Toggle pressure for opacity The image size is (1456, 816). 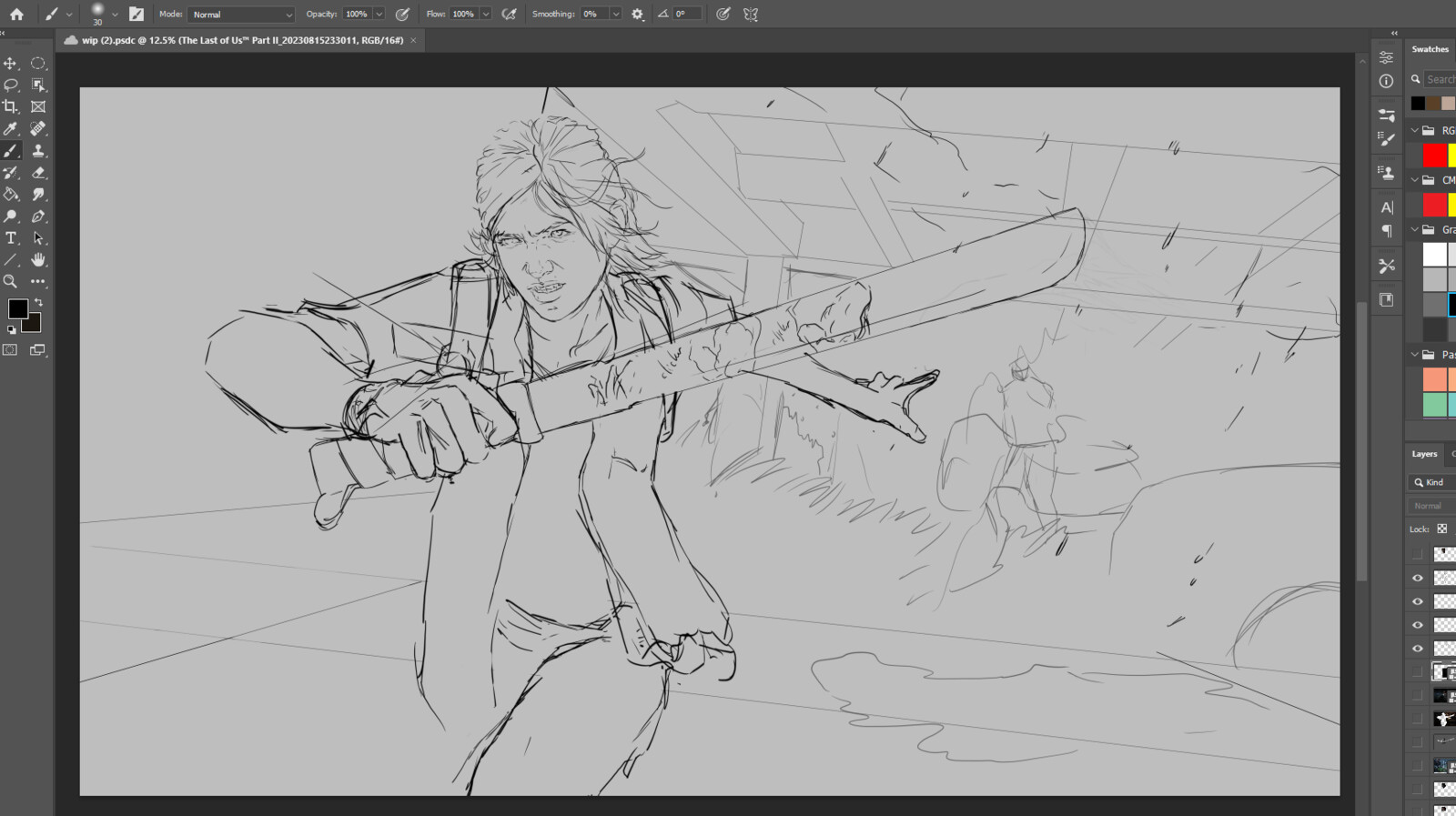pyautogui.click(x=402, y=14)
